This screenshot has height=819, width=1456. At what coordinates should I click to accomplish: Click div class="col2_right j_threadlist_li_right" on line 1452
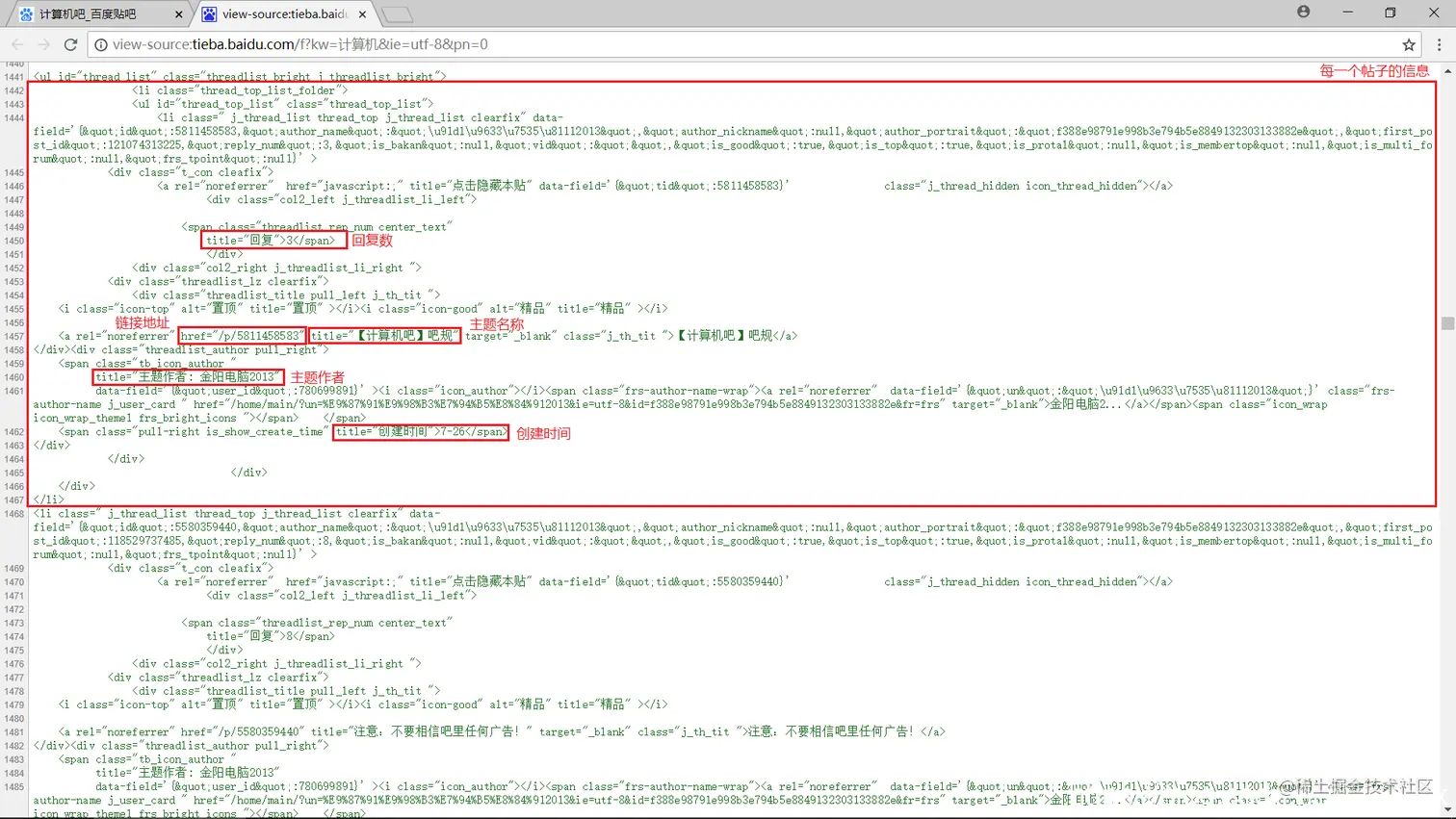click(277, 268)
